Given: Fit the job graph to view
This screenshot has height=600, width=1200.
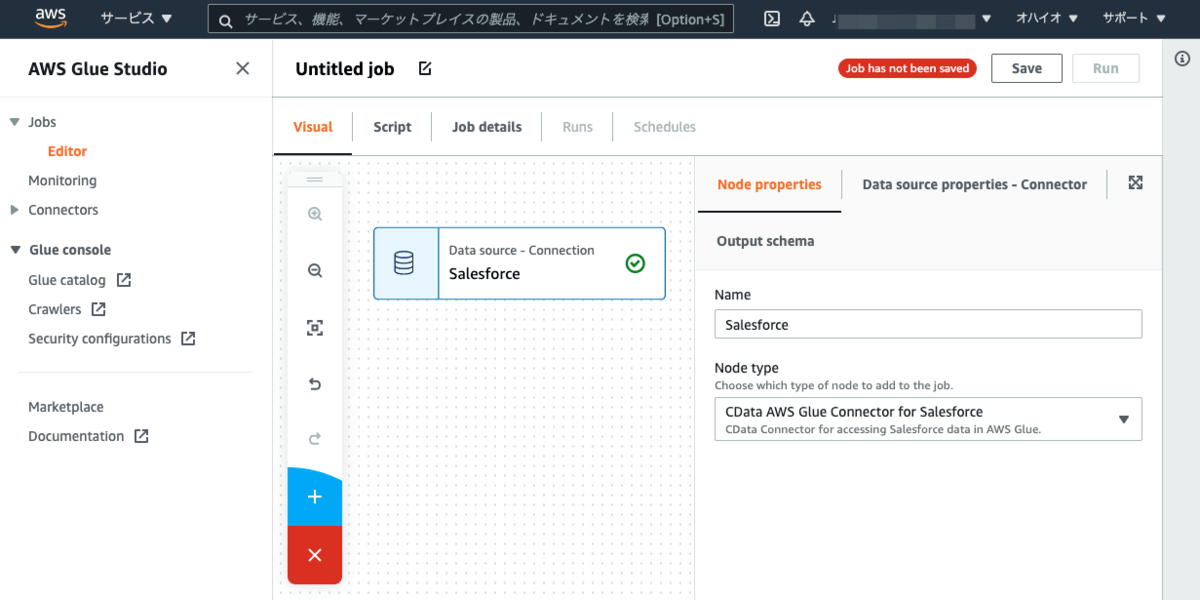Looking at the screenshot, I should pos(315,328).
